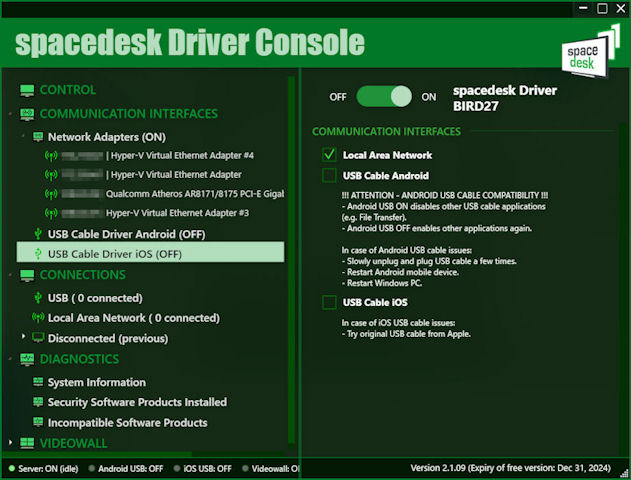Screen dimensions: 631x480
Task: Click the spacedesk logo in header
Action: 590,51
